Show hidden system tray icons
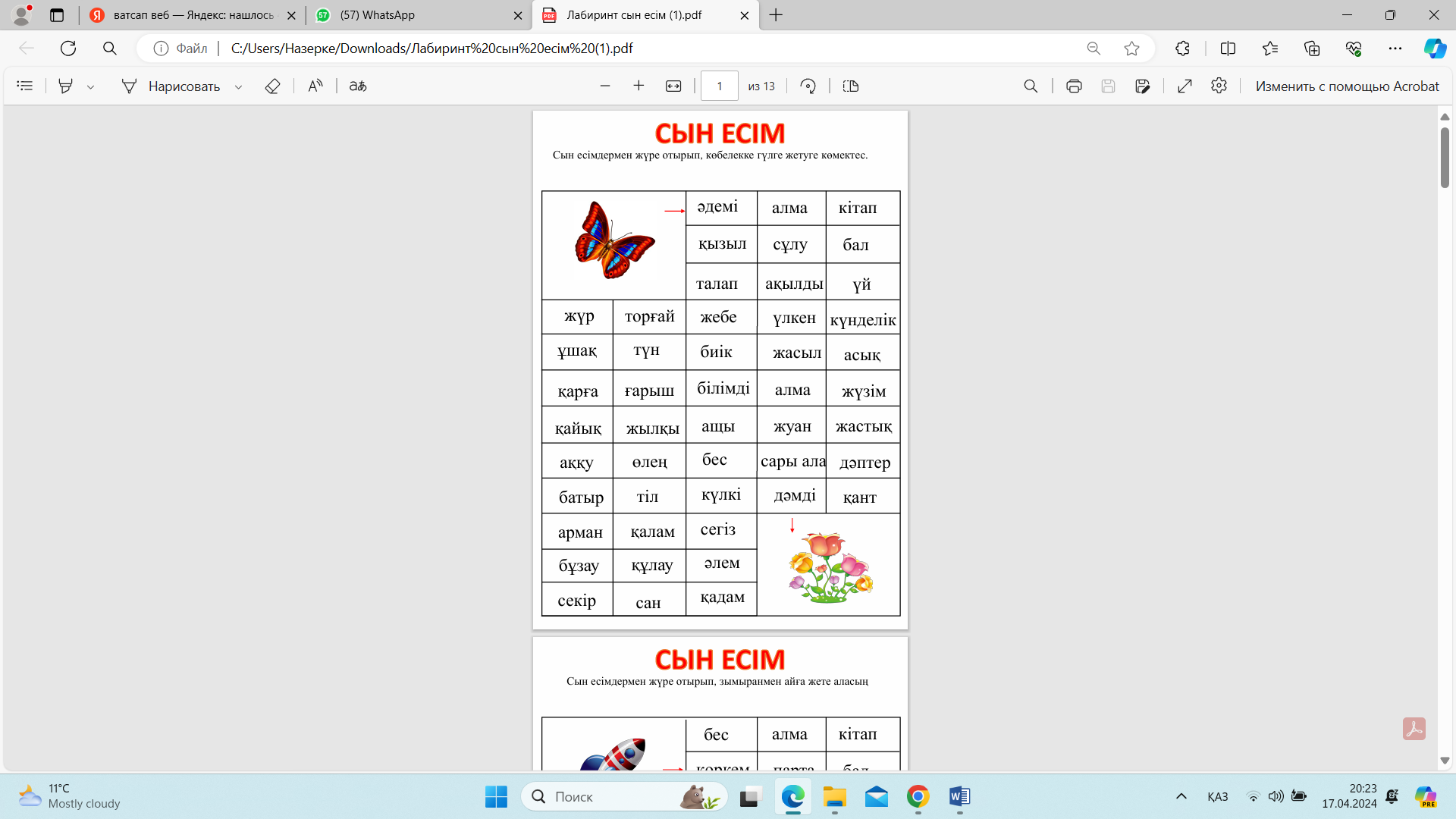The height and width of the screenshot is (819, 1456). click(1181, 796)
